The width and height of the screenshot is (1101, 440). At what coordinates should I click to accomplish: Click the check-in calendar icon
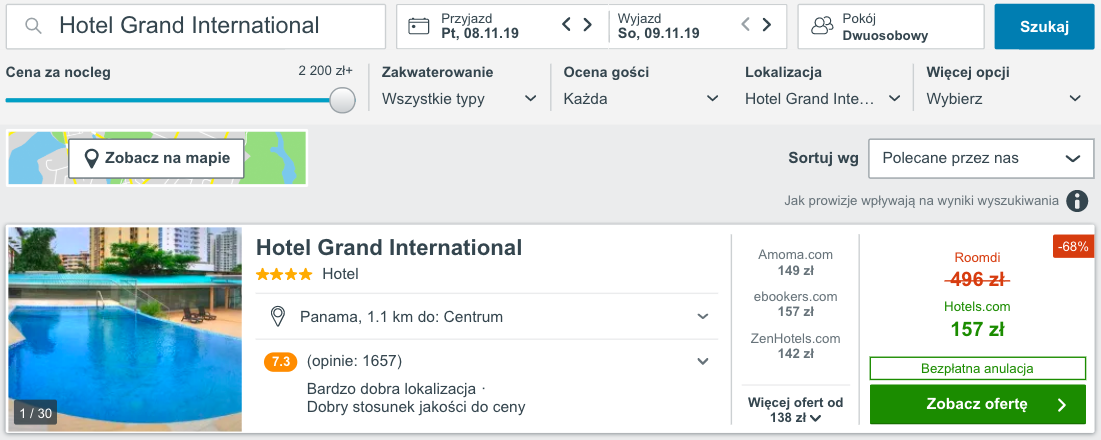(x=420, y=27)
